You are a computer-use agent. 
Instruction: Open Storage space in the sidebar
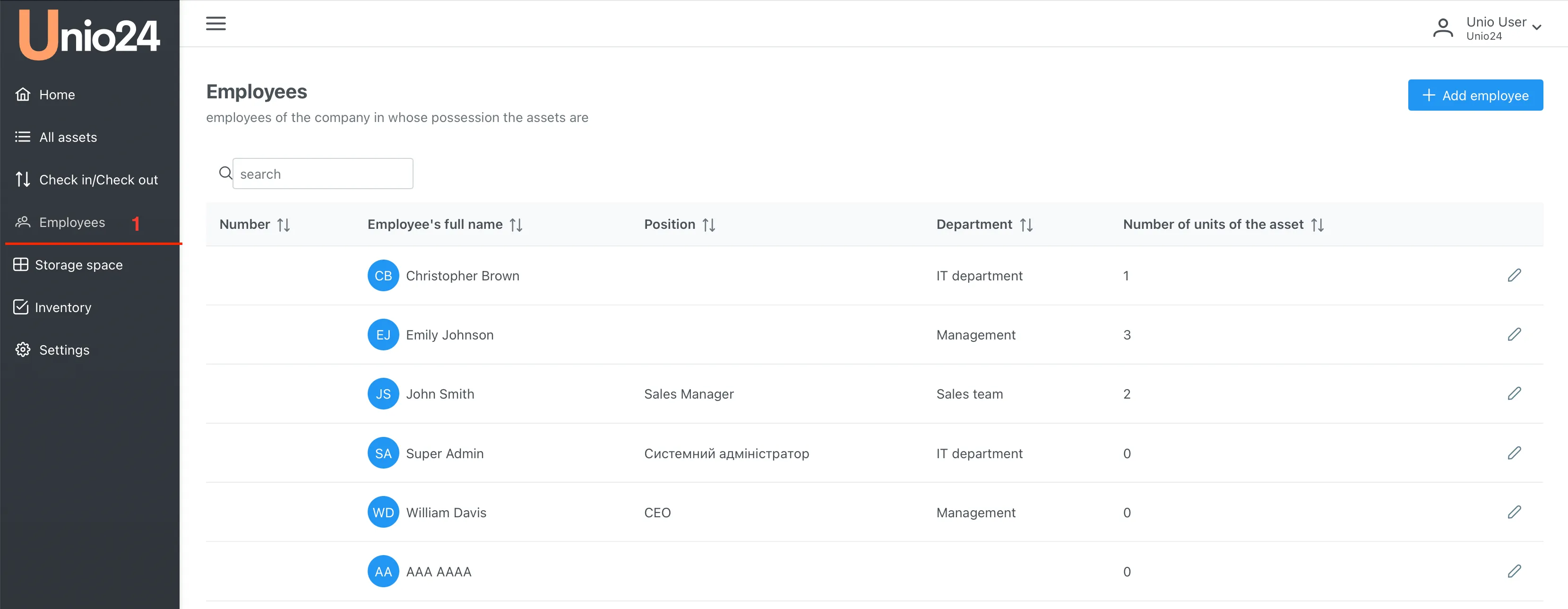click(78, 265)
